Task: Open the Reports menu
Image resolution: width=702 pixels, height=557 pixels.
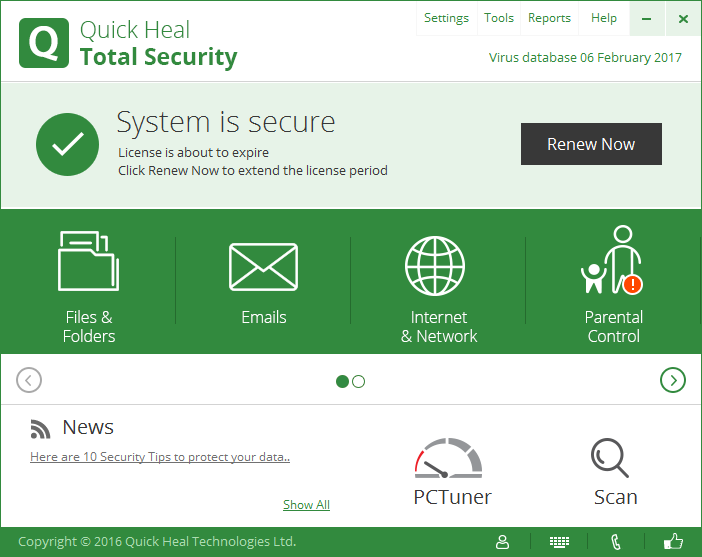Action: pyautogui.click(x=549, y=18)
